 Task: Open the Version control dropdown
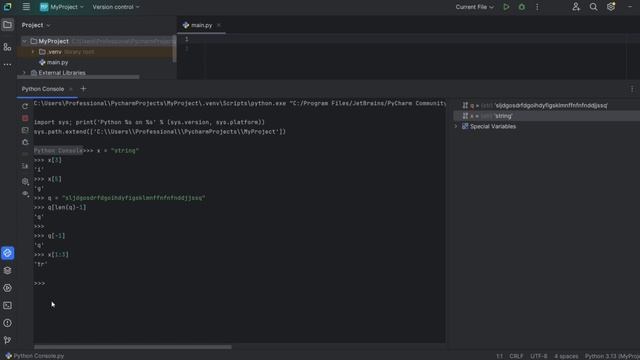point(116,7)
